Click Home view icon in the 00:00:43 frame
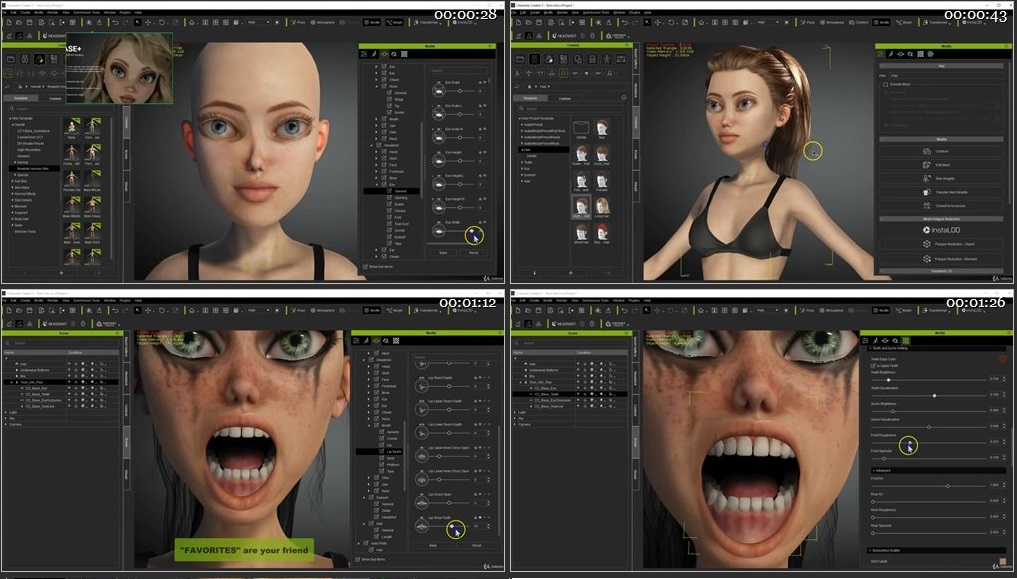Viewport: 1017px width, 579px height. [x=701, y=22]
